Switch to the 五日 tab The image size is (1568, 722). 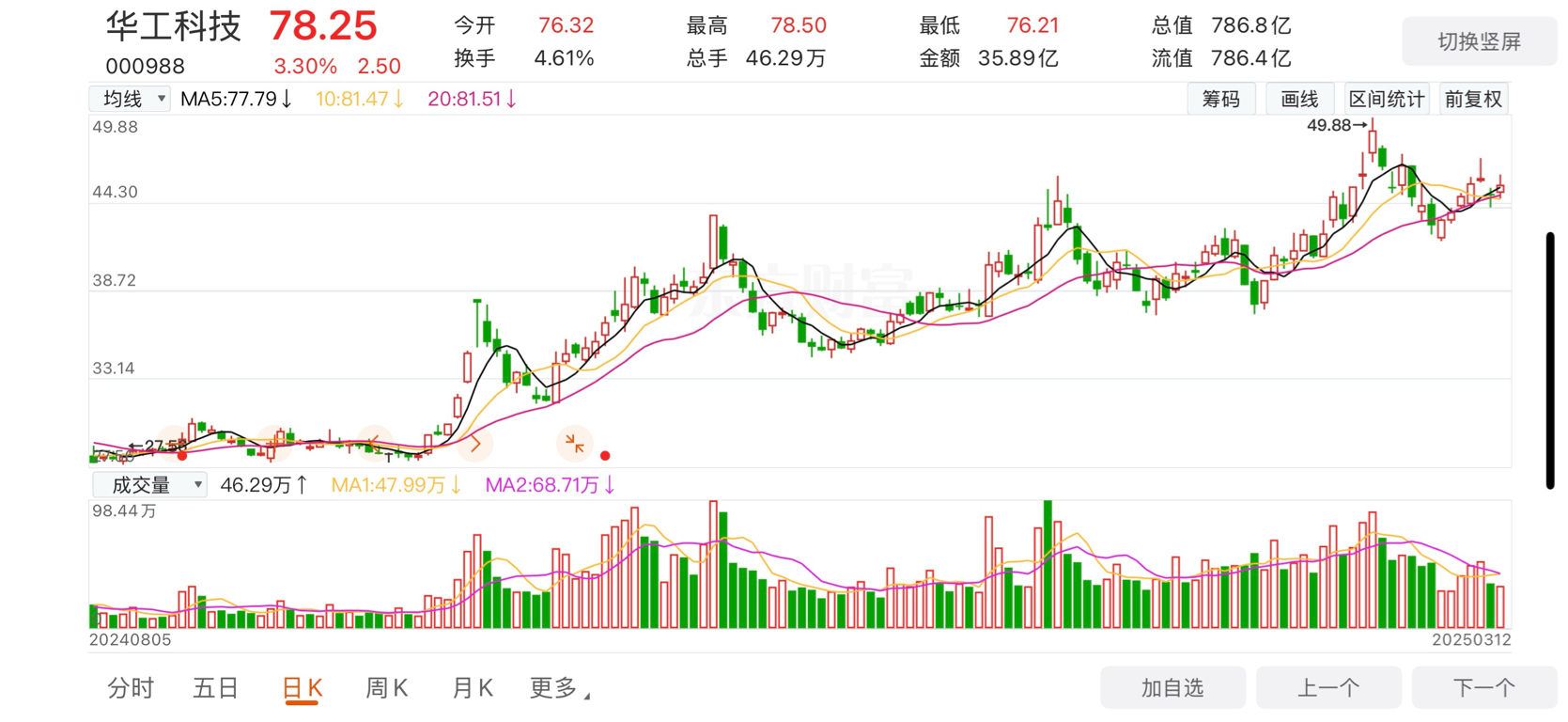pos(216,688)
